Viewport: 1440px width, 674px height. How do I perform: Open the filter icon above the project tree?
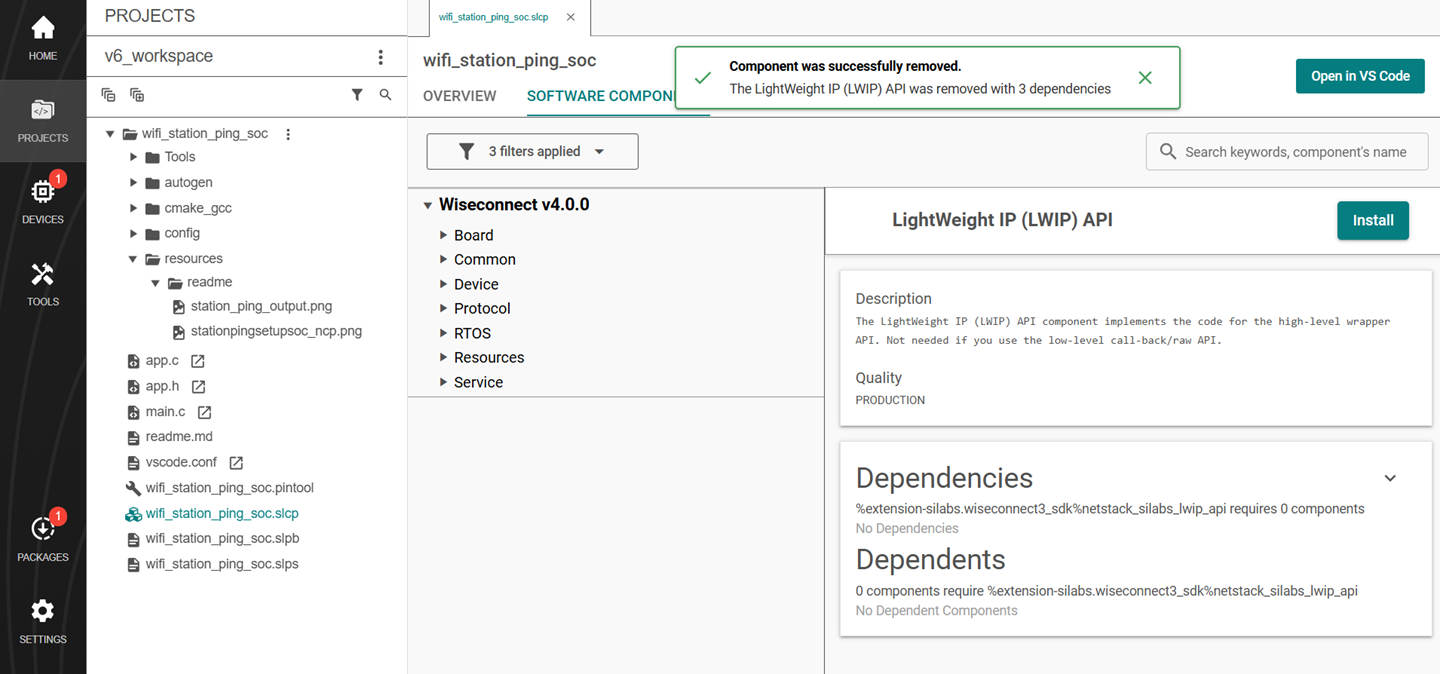point(357,94)
